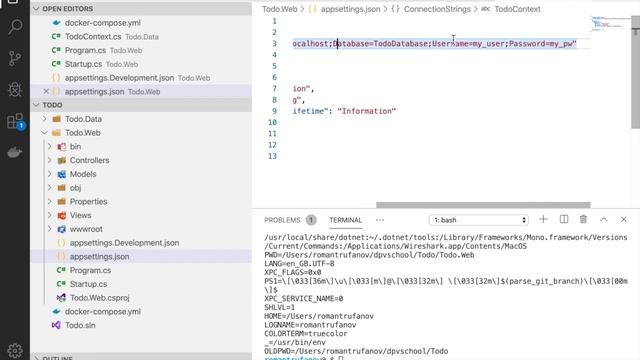This screenshot has height=360, width=640.
Task: Open the Source Control view
Action: 15,58
